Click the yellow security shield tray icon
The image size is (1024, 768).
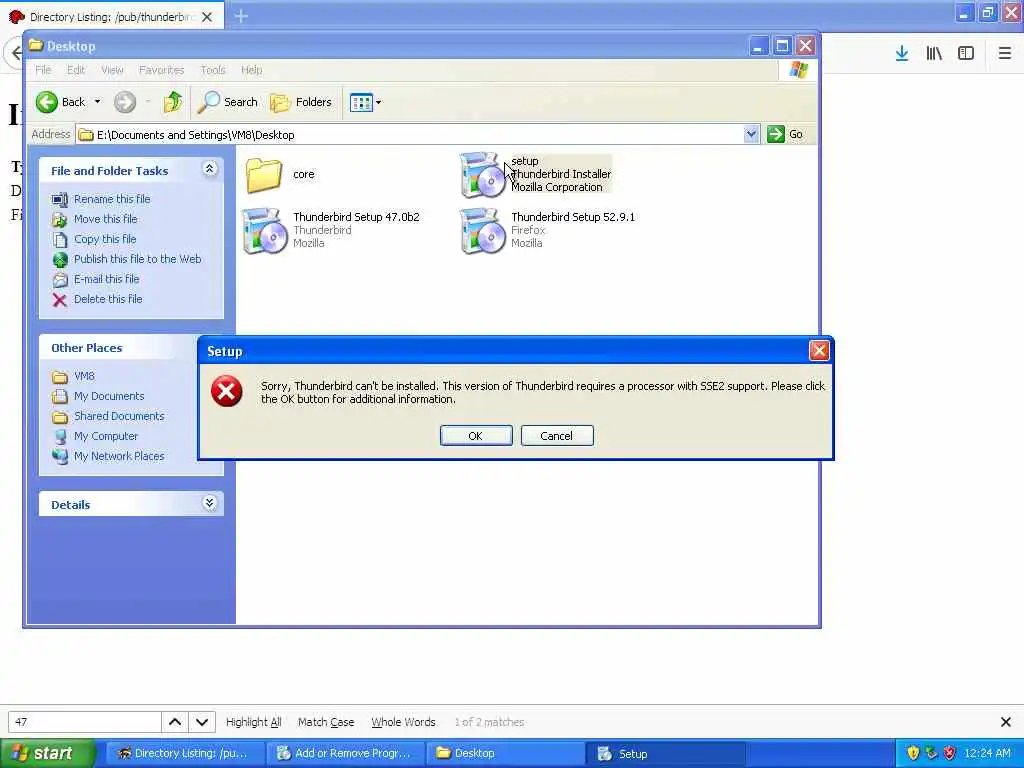coord(913,753)
